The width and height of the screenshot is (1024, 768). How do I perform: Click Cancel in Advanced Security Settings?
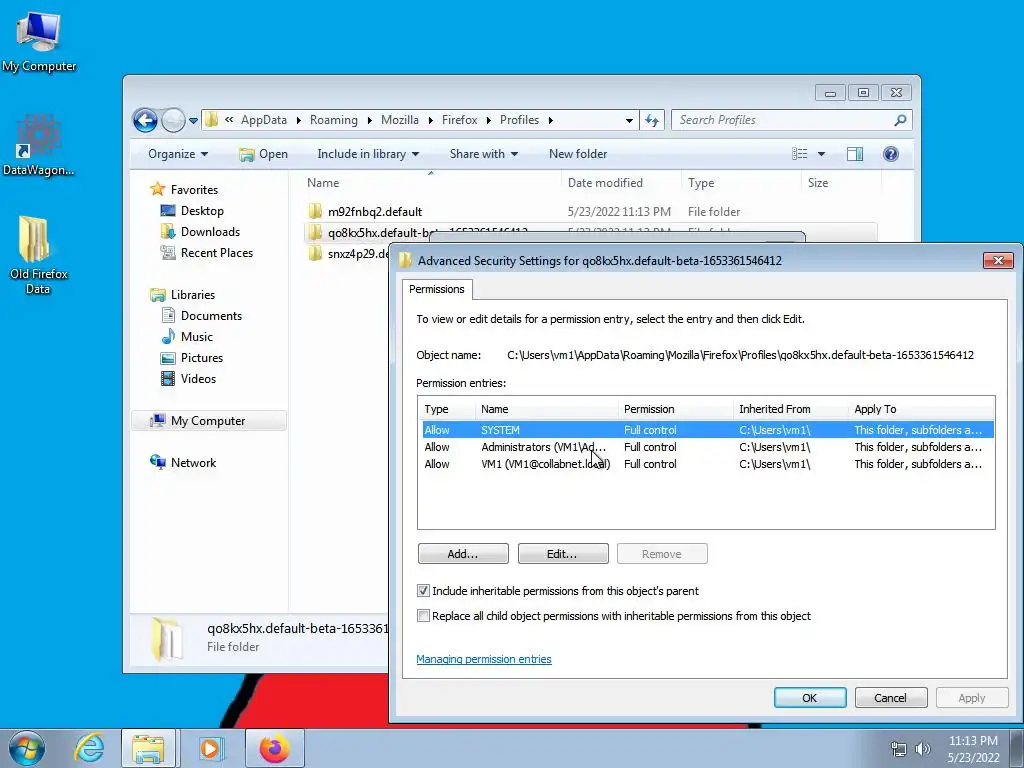tap(891, 697)
